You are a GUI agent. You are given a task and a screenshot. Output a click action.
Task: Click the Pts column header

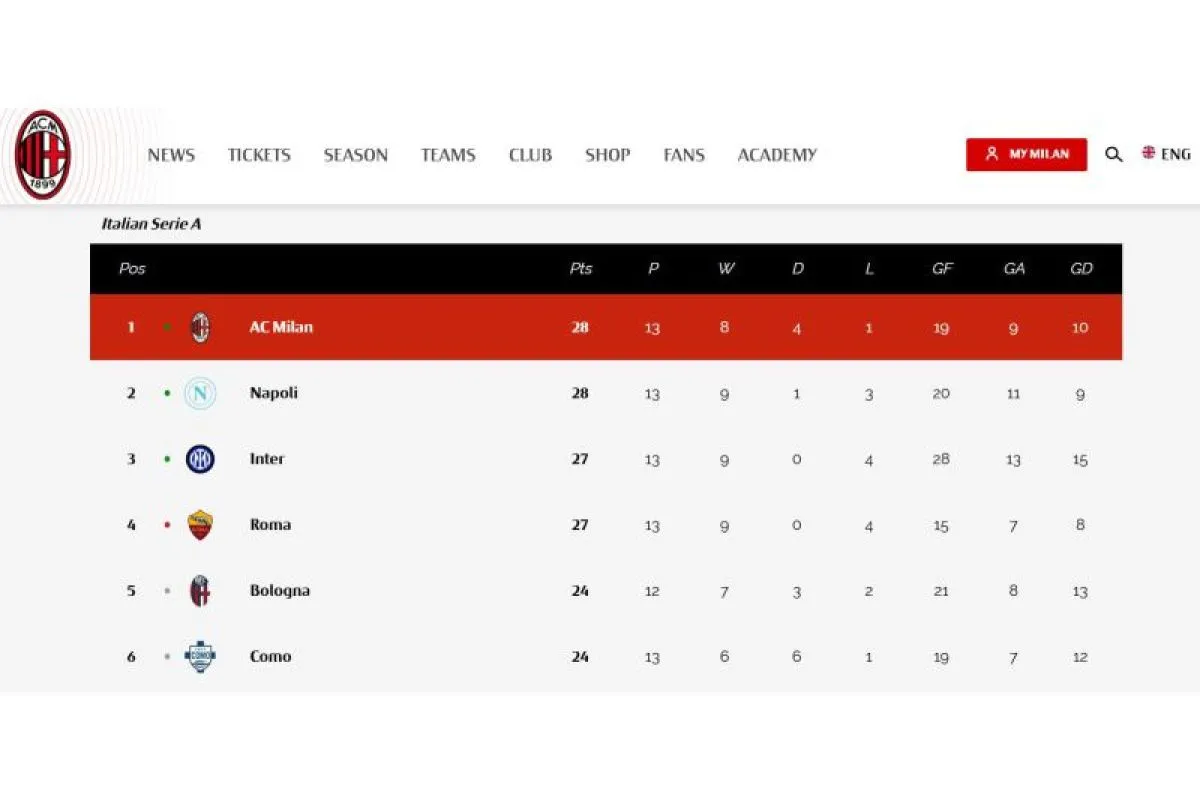[x=581, y=268]
